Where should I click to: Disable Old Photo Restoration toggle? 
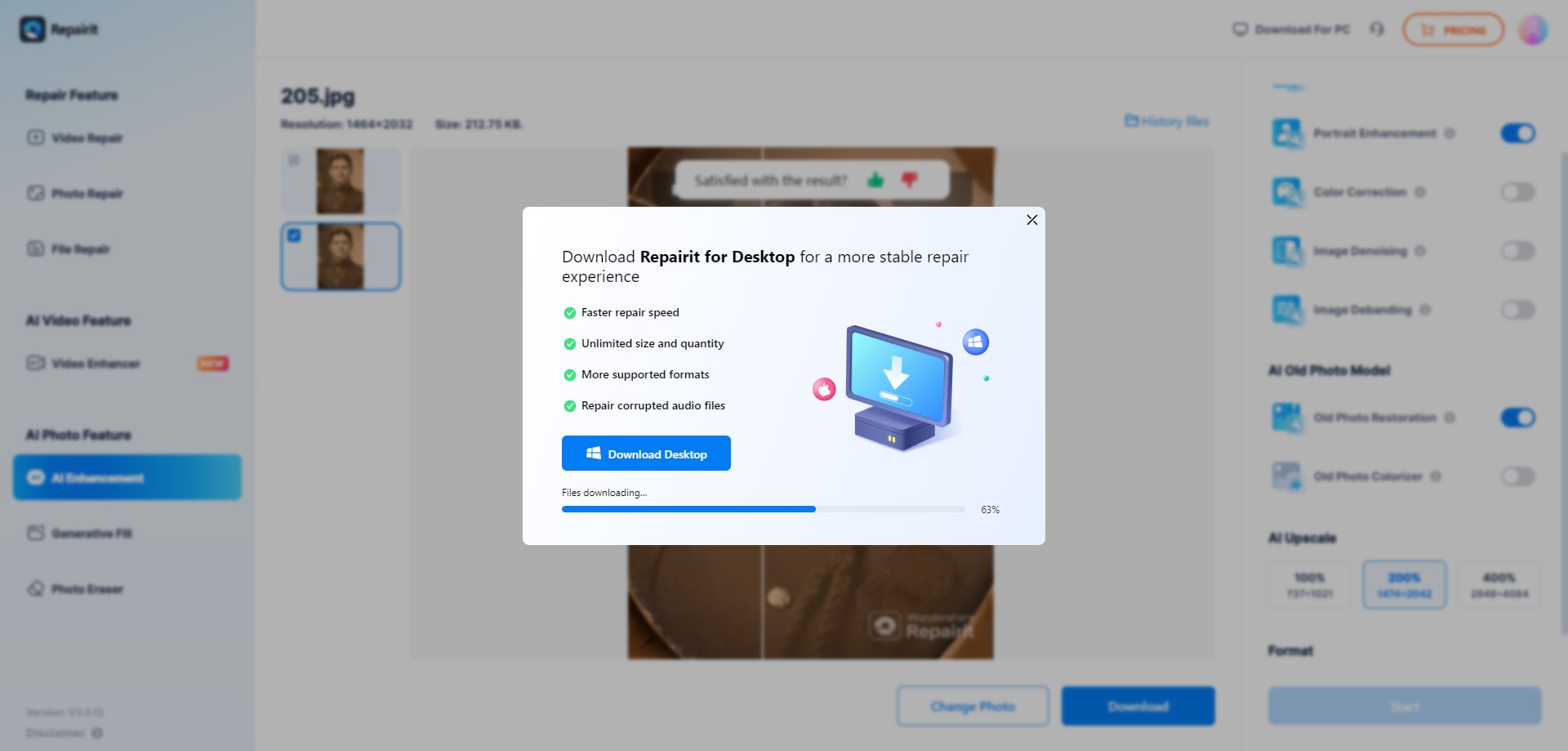[x=1518, y=418]
